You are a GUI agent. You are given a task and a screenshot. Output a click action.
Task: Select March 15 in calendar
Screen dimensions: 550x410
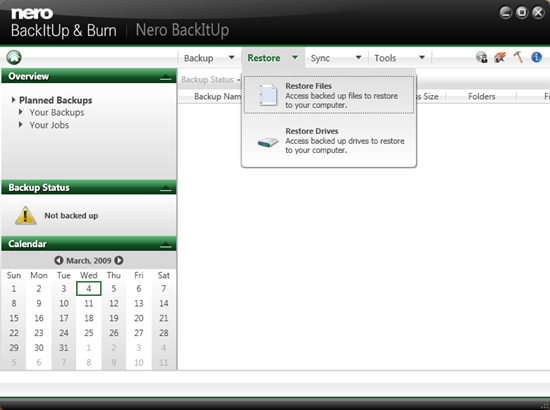click(14, 318)
